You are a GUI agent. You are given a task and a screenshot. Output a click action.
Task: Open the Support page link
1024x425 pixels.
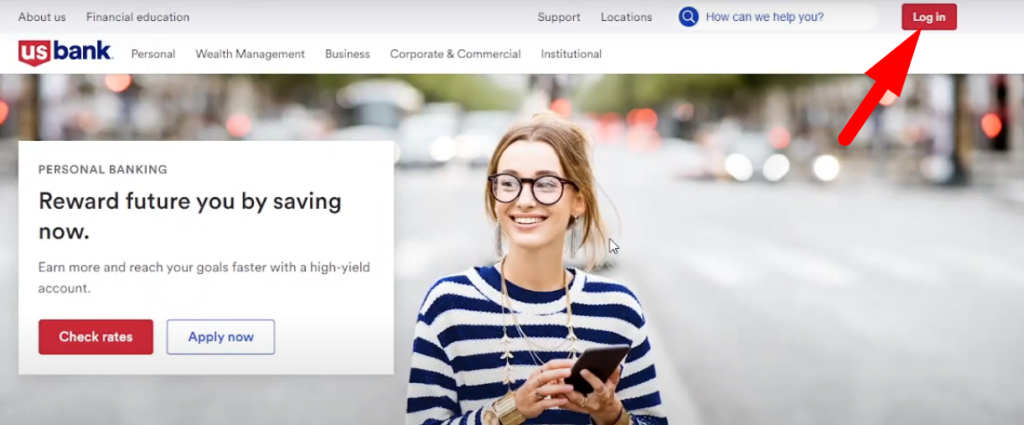pos(558,17)
